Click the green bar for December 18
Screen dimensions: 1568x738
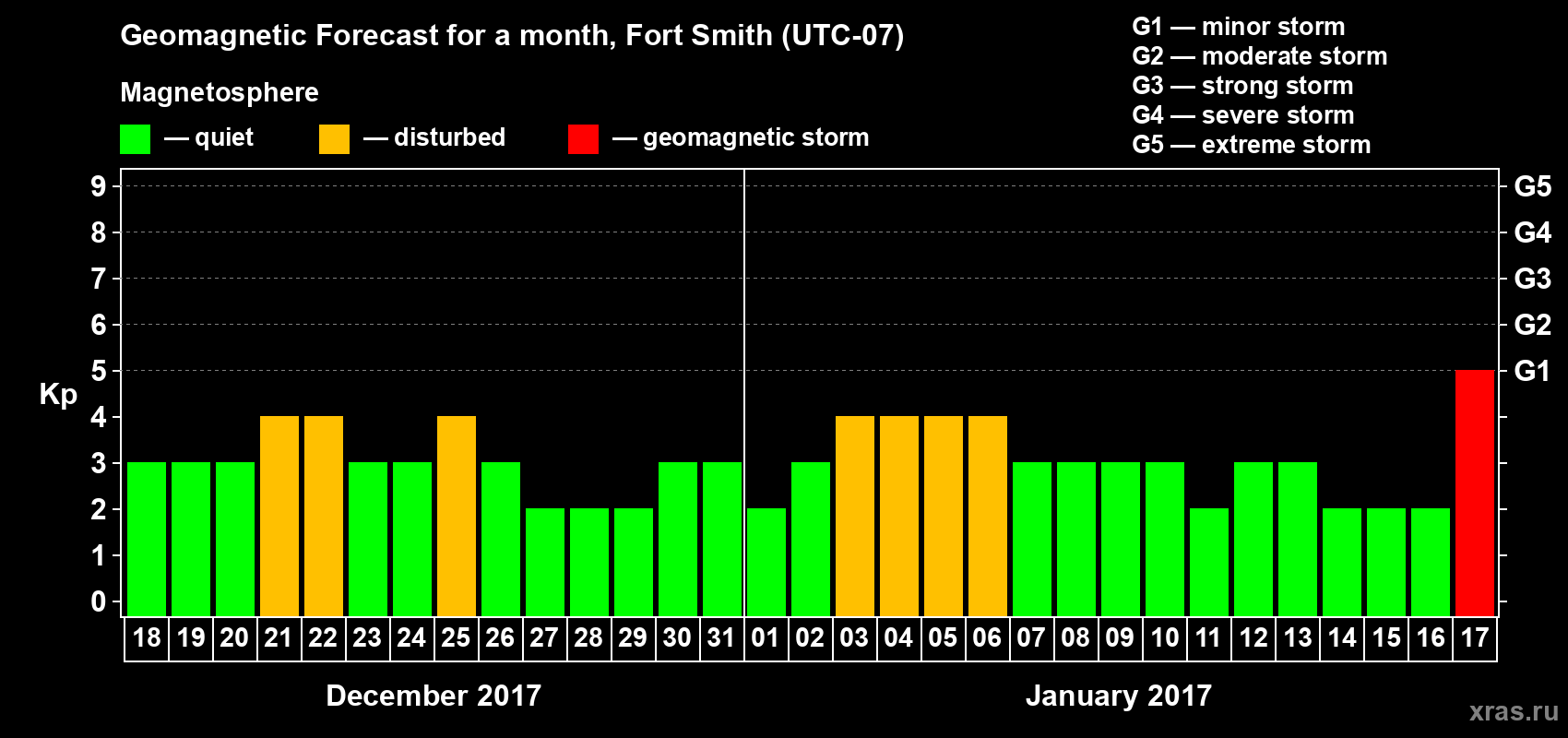(x=147, y=539)
